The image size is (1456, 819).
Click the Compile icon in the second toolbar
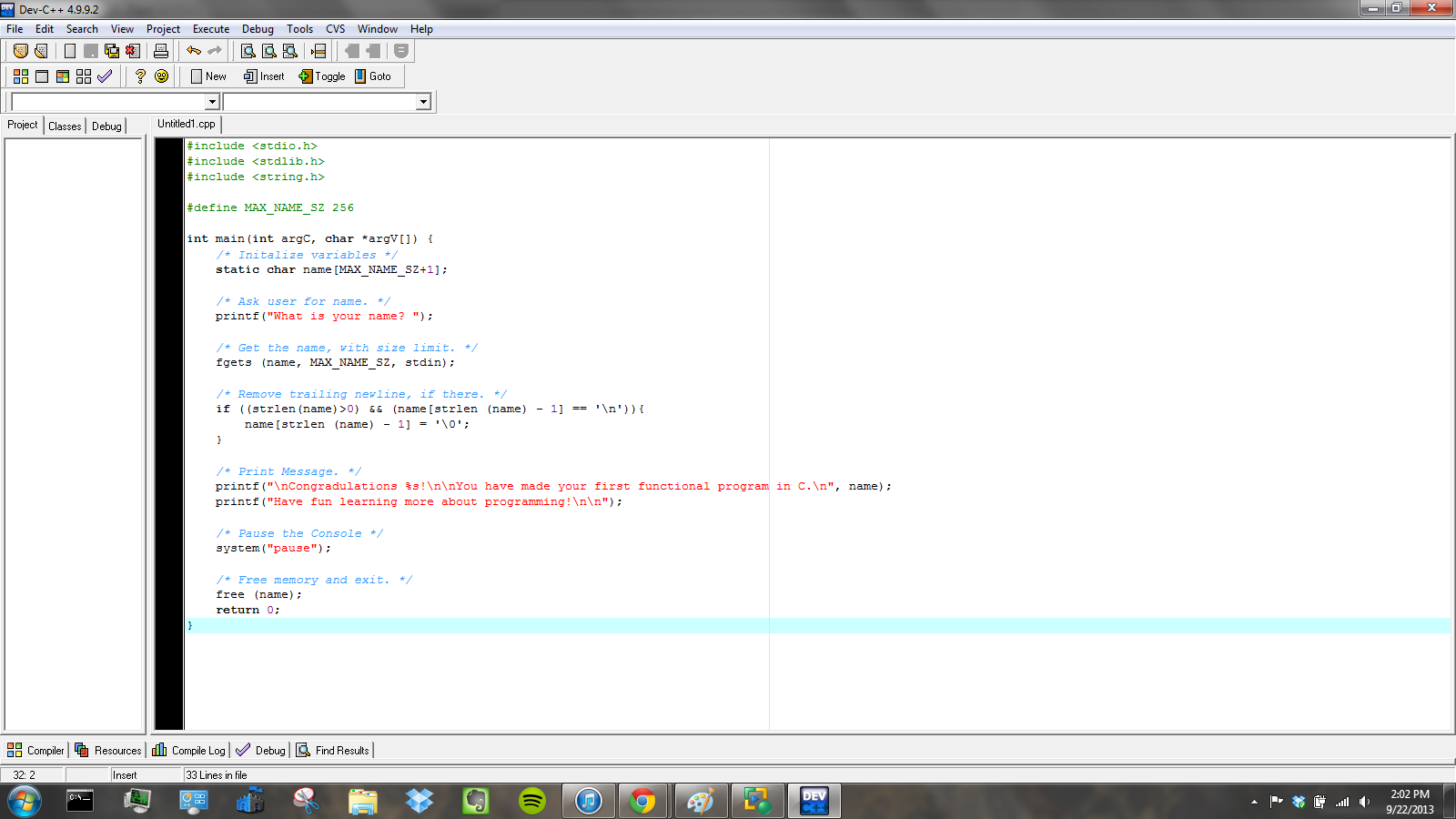click(x=20, y=76)
